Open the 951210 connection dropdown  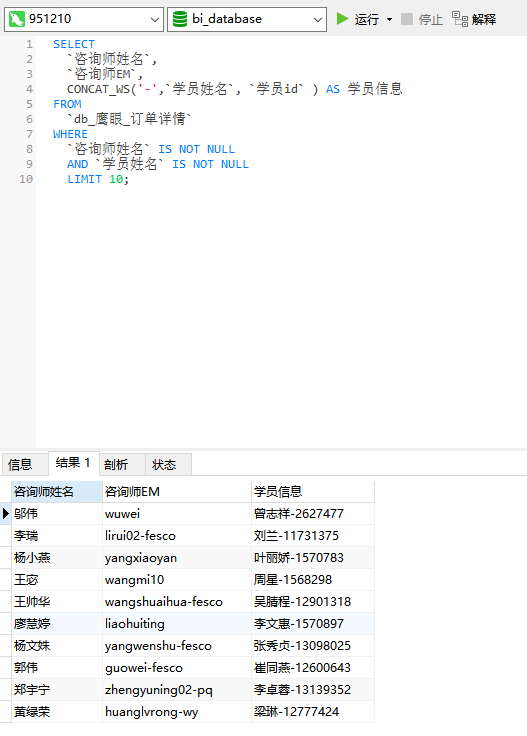point(154,20)
